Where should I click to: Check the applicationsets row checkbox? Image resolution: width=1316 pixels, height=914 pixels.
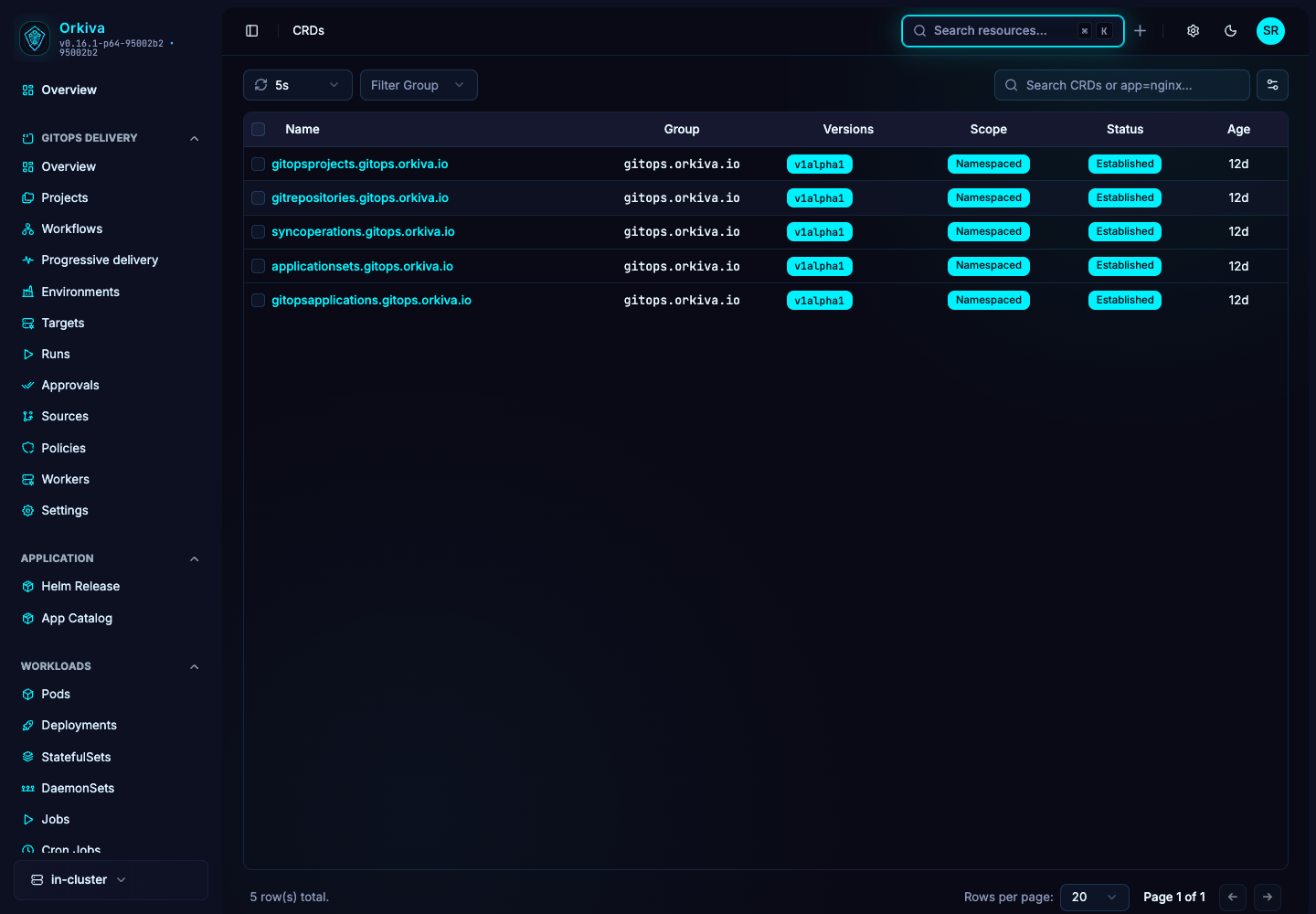click(259, 266)
